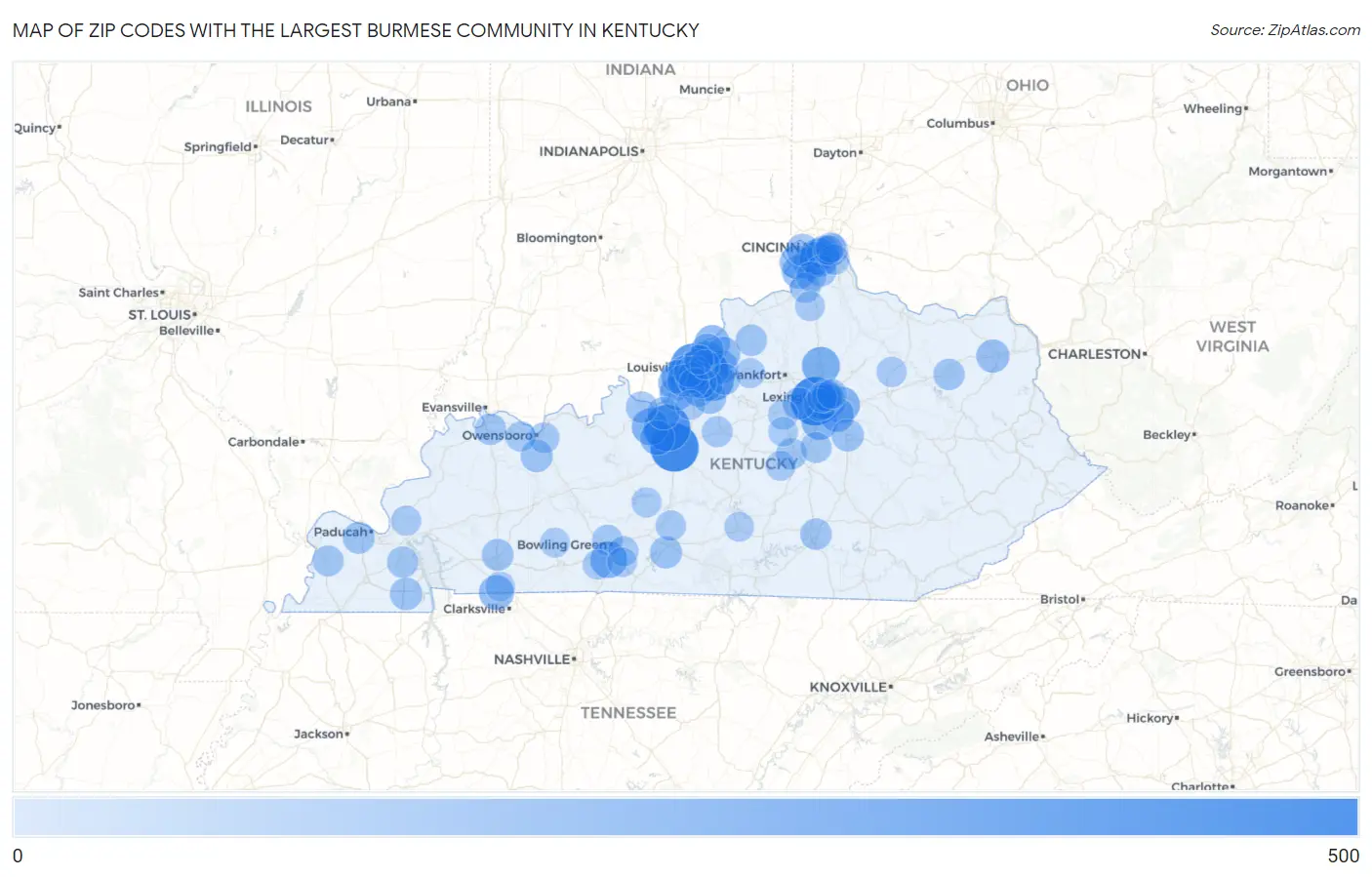This screenshot has width=1372, height=877.
Task: Click the NASHVILLE city label
Action: [x=532, y=659]
